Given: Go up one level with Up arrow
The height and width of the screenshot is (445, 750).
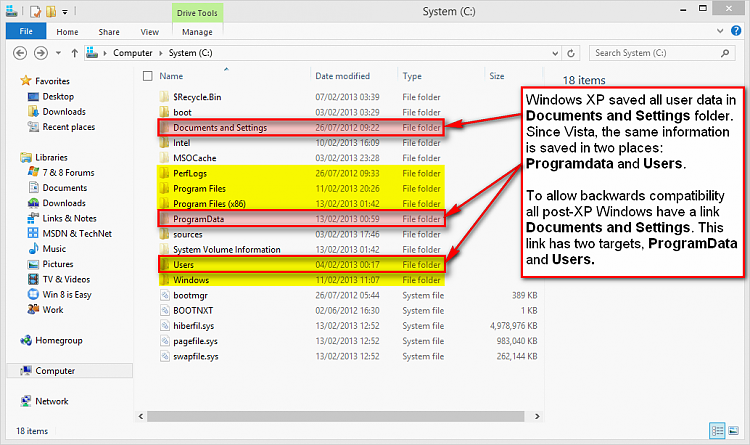Looking at the screenshot, I should pos(74,53).
